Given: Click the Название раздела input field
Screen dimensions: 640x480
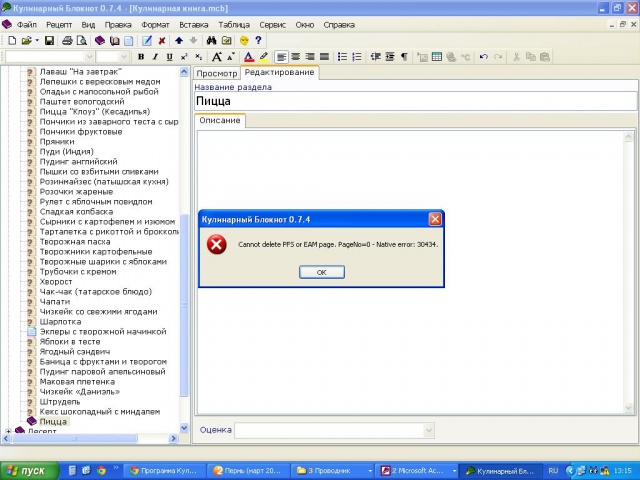Looking at the screenshot, I should click(416, 101).
